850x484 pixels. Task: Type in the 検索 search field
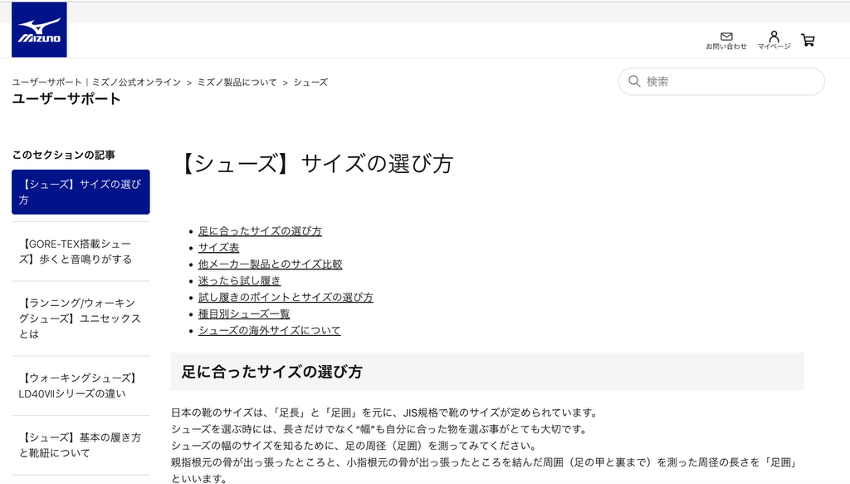click(730, 81)
